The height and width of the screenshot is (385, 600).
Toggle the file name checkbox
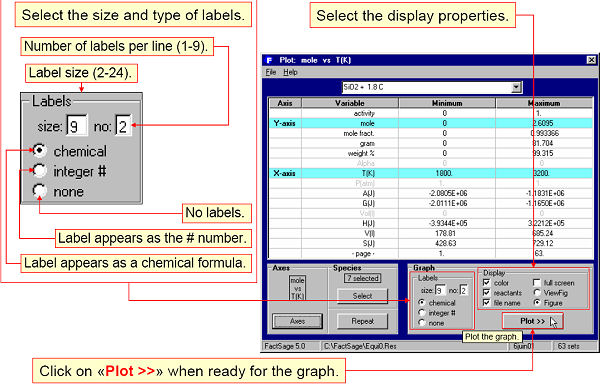(x=486, y=303)
